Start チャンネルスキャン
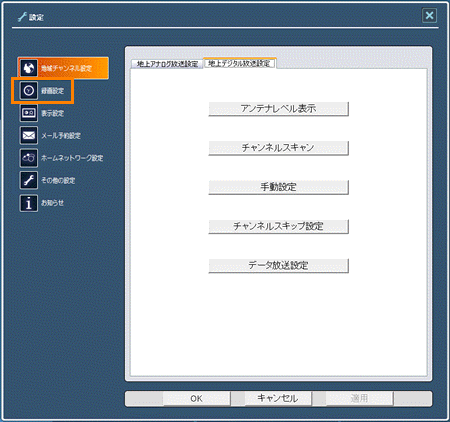Image resolution: width=450 pixels, height=422 pixels. click(x=279, y=148)
